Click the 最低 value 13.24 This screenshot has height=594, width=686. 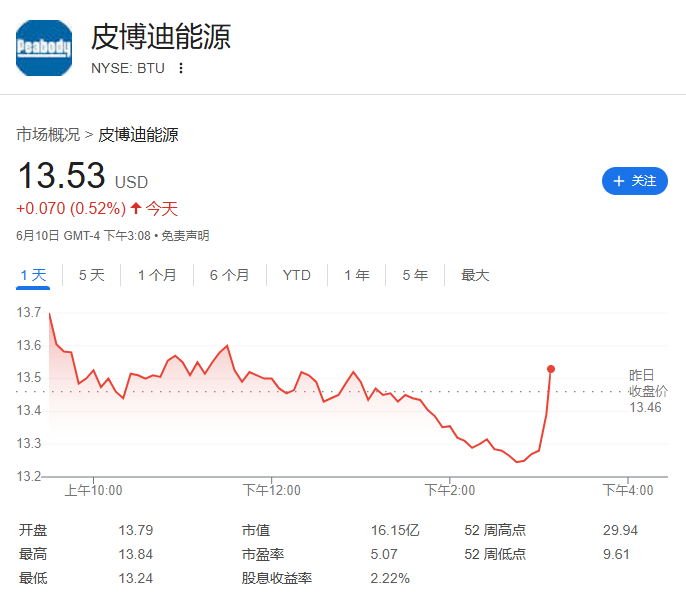(x=136, y=578)
